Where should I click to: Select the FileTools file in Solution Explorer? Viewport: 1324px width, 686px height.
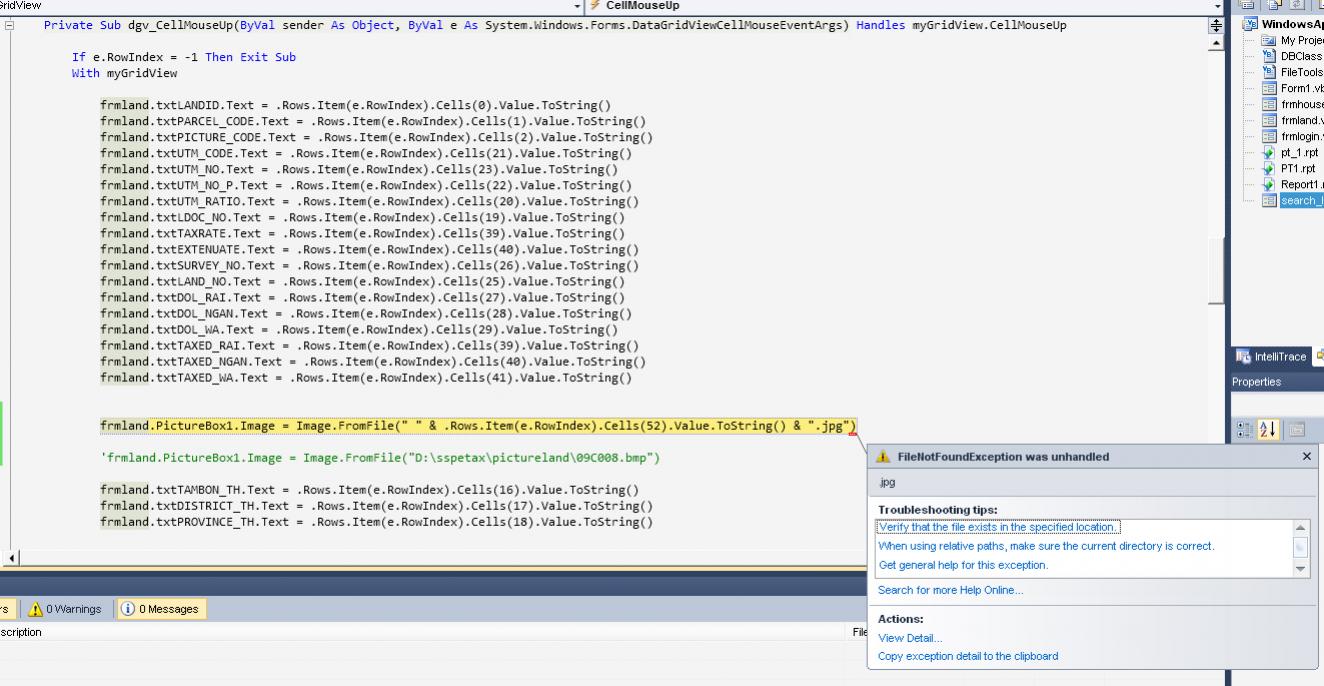1292,72
